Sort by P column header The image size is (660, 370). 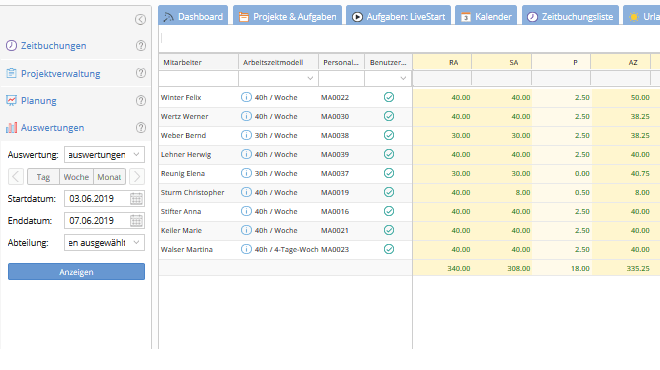pos(561,62)
